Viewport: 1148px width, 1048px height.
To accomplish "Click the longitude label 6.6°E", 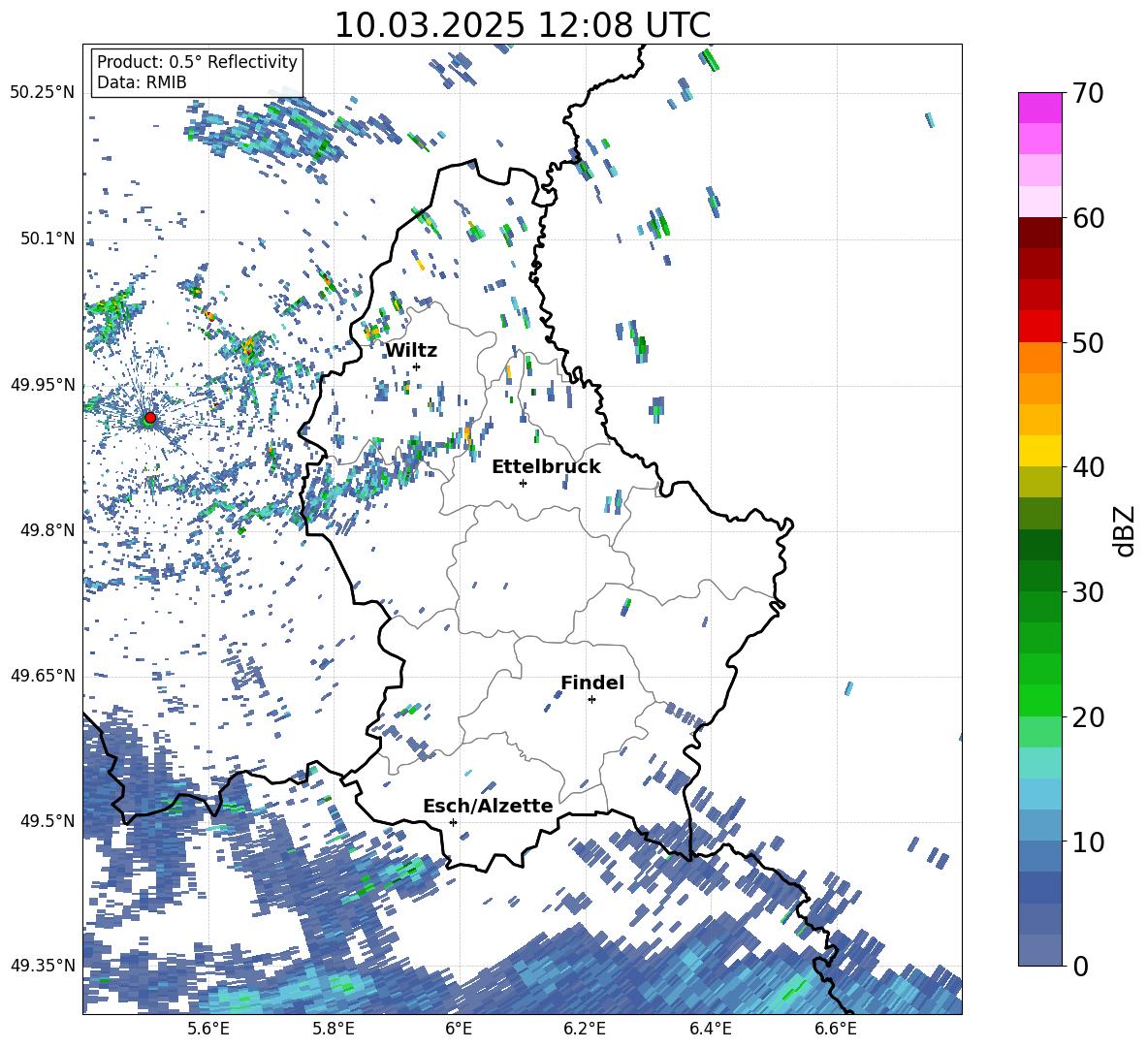I will pos(836,1029).
